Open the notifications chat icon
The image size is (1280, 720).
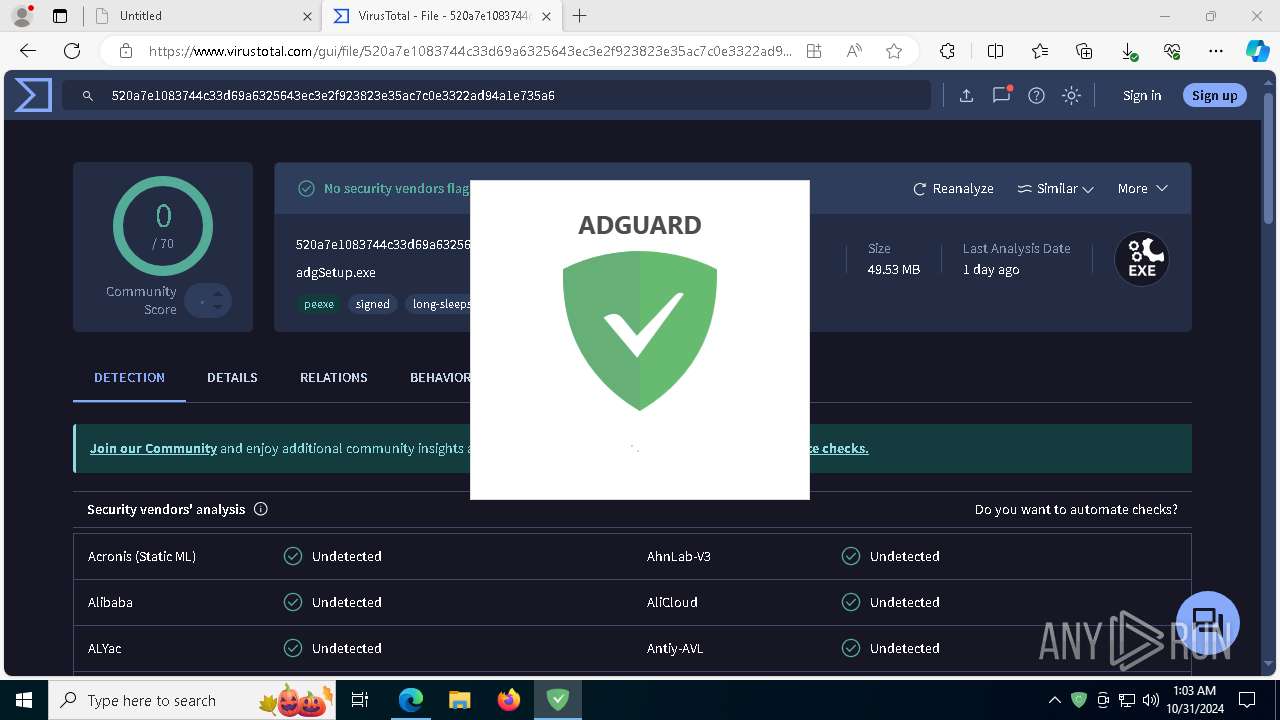tap(1001, 95)
